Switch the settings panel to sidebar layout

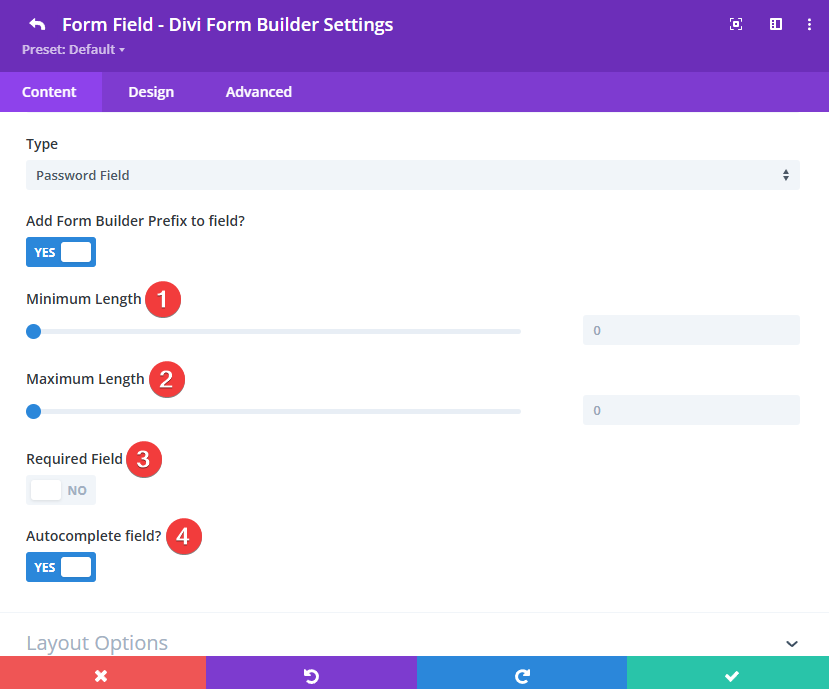point(776,24)
